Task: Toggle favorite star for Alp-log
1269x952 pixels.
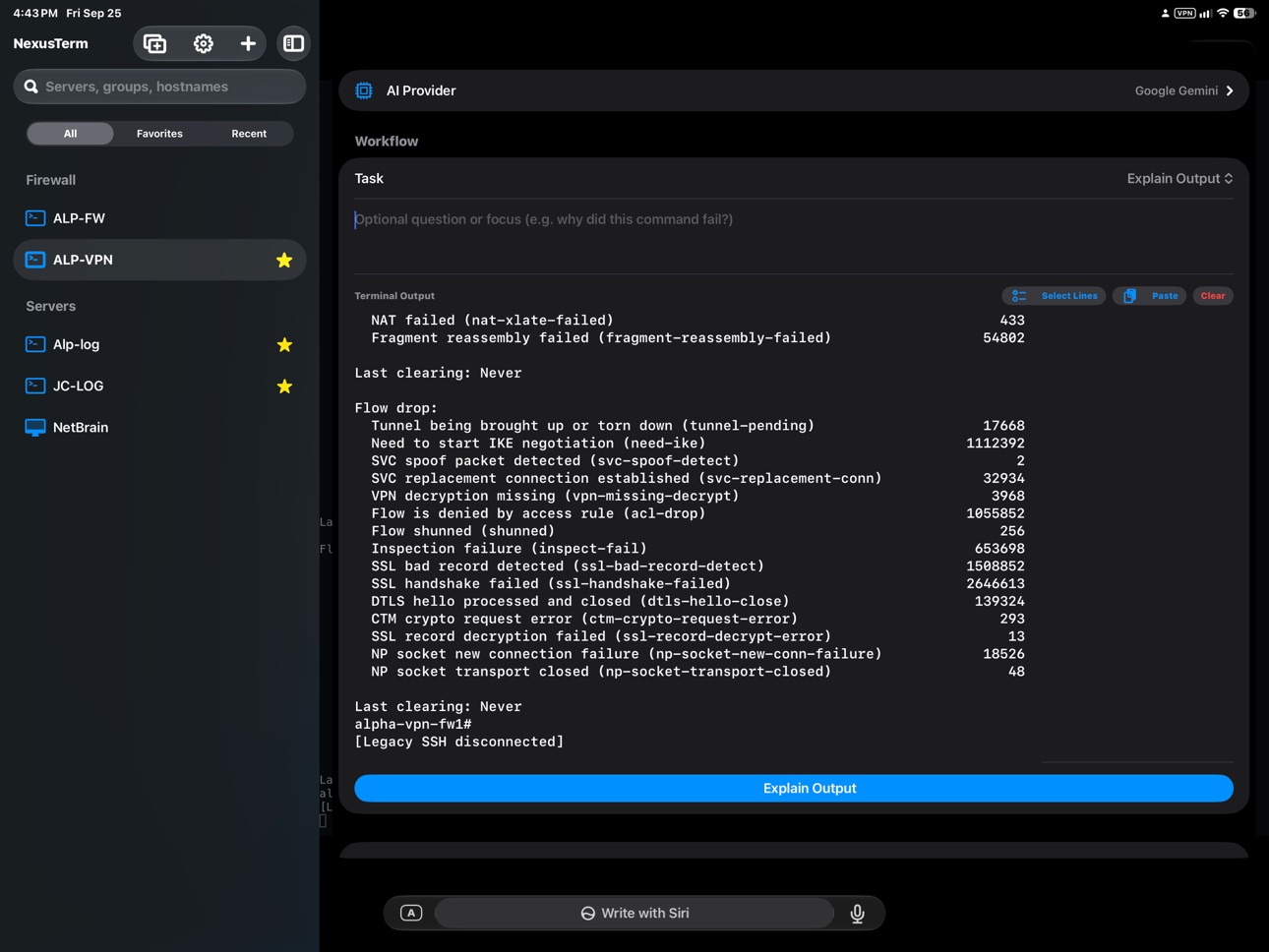Action: point(284,345)
